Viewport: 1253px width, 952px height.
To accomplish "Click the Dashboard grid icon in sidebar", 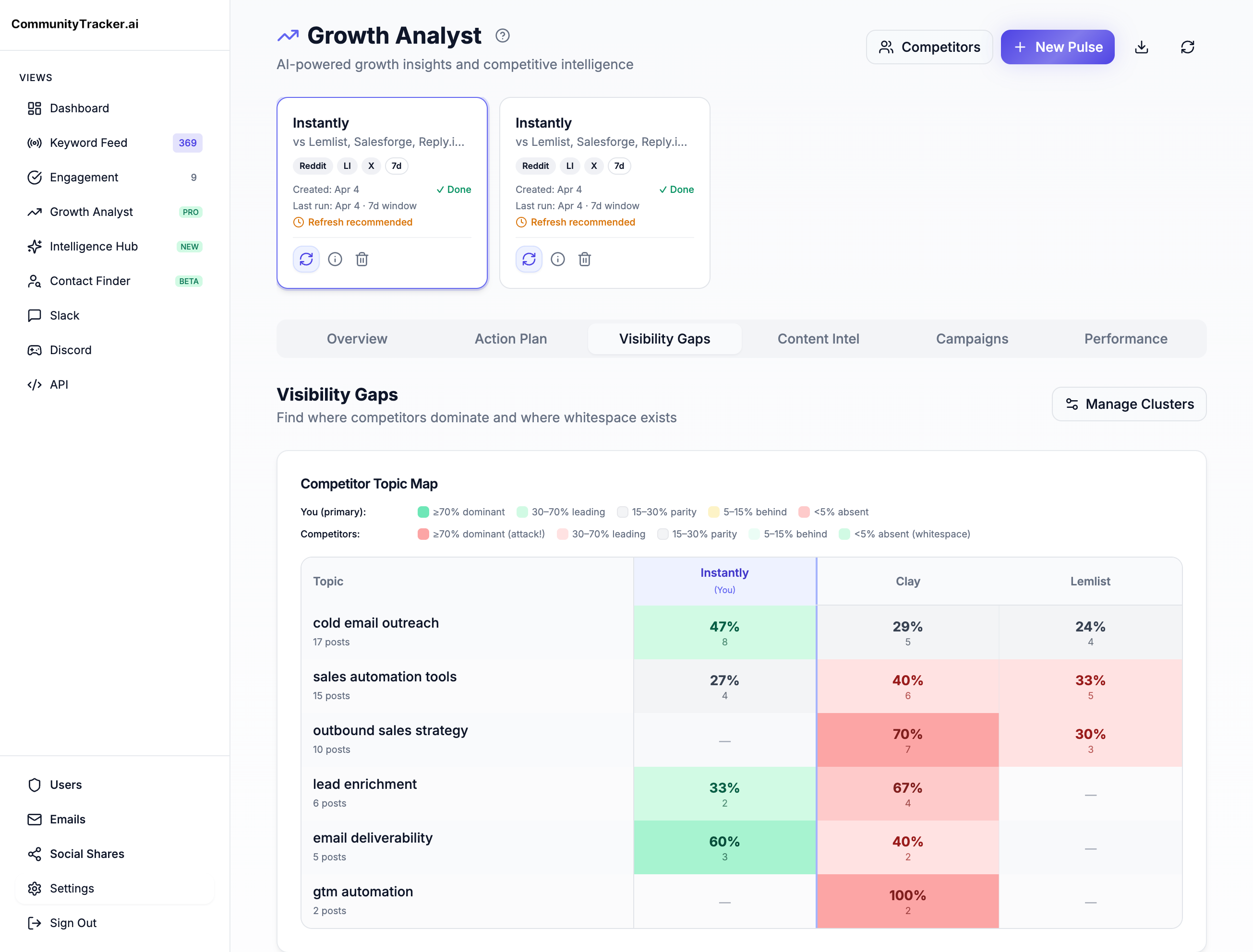I will (x=35, y=108).
